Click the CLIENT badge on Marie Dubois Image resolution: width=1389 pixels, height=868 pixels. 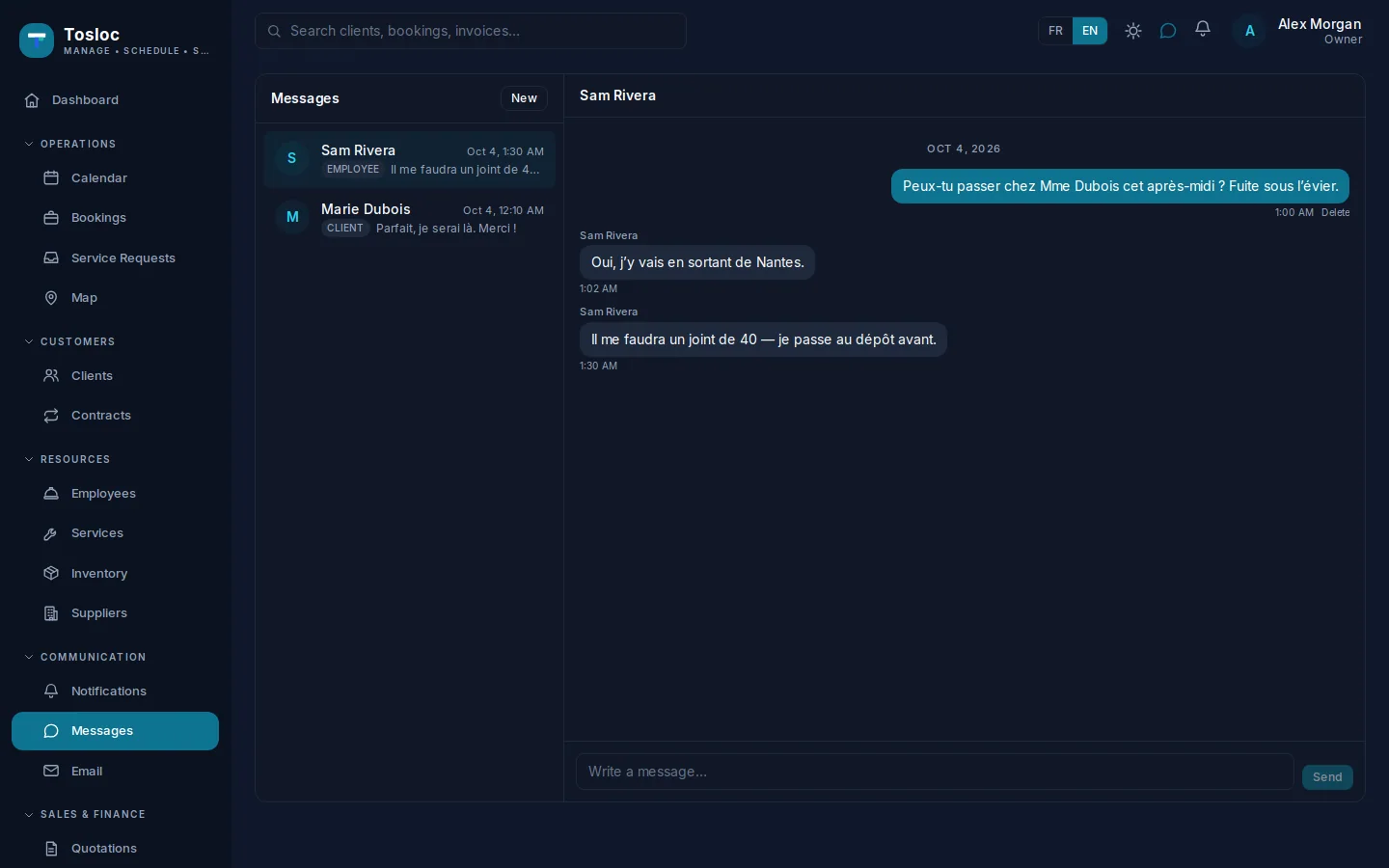click(345, 229)
